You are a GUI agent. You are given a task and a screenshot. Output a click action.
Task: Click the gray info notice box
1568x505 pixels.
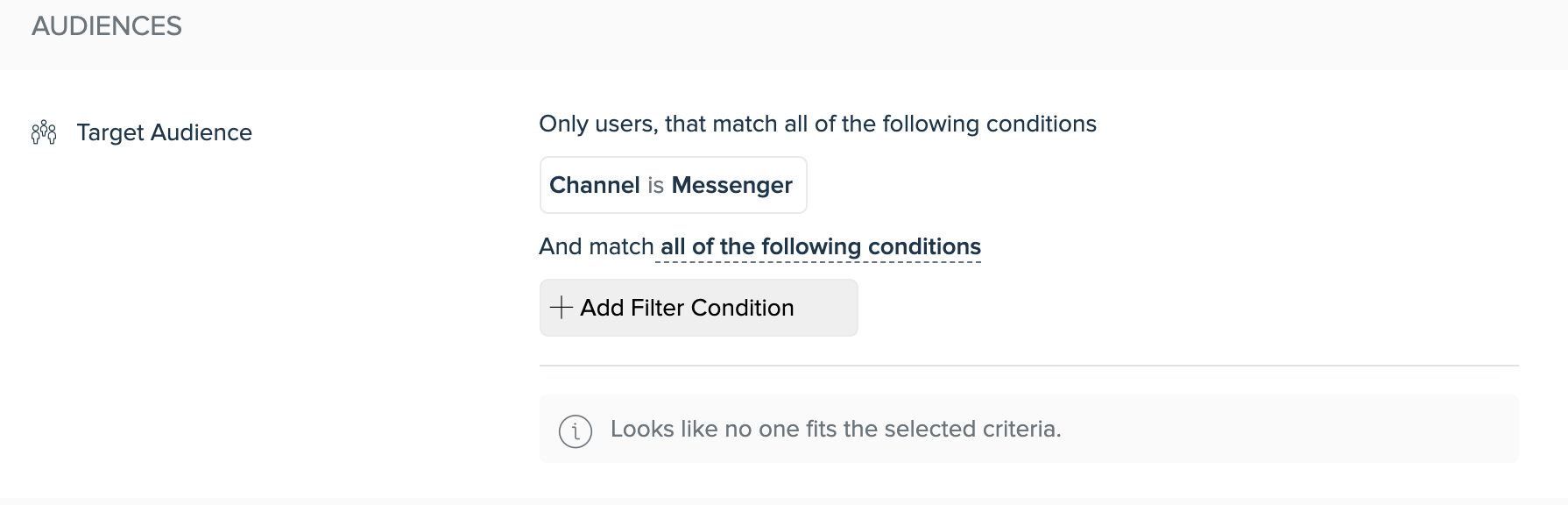pyautogui.click(x=1028, y=429)
